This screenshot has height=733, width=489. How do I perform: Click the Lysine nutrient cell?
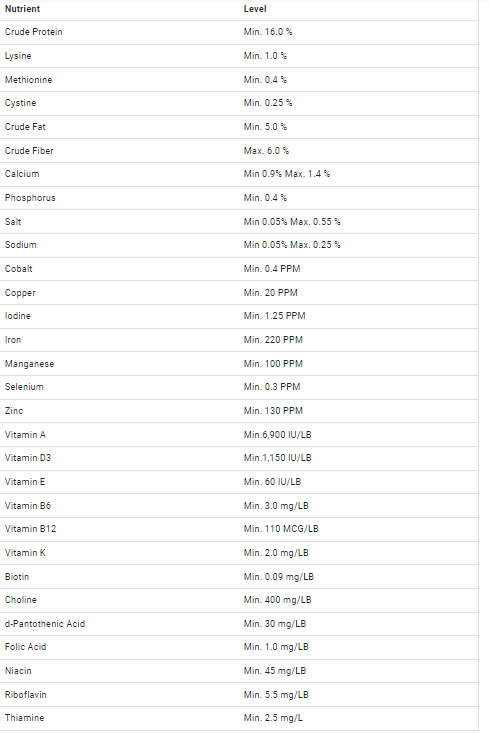coord(18,56)
